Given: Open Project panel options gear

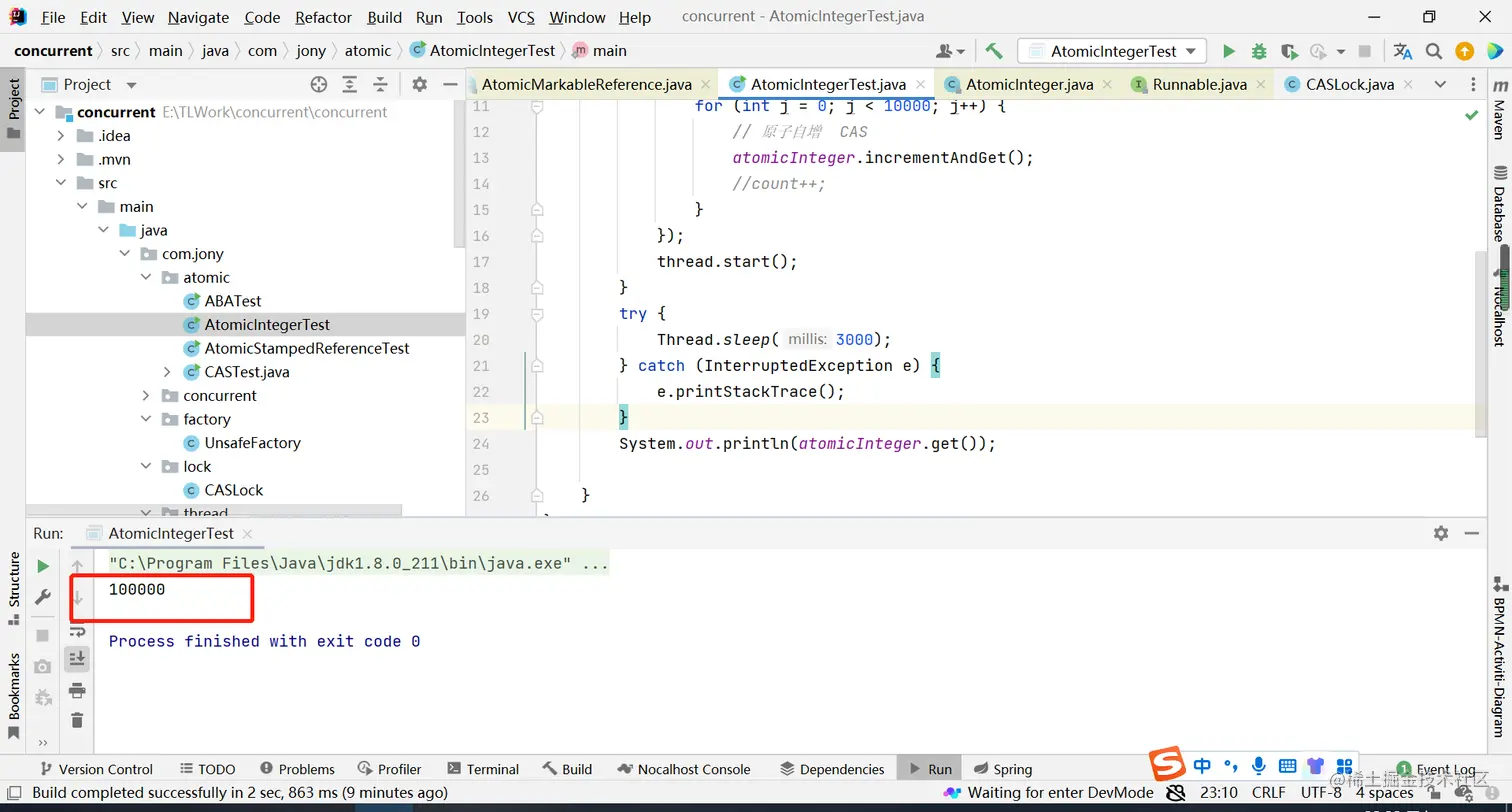Looking at the screenshot, I should pos(420,85).
